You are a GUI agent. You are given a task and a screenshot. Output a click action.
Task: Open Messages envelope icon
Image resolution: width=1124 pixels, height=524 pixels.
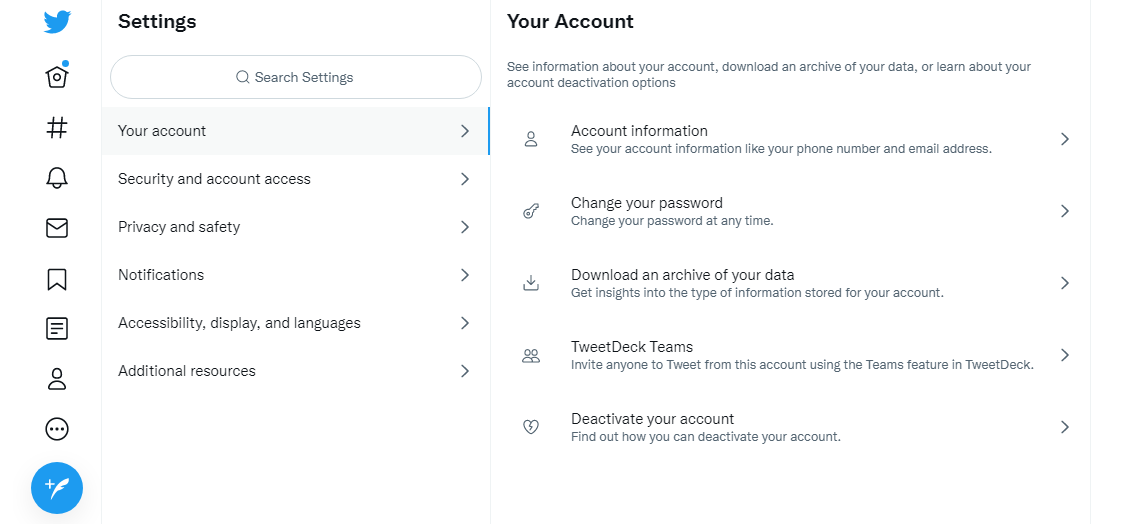point(57,228)
